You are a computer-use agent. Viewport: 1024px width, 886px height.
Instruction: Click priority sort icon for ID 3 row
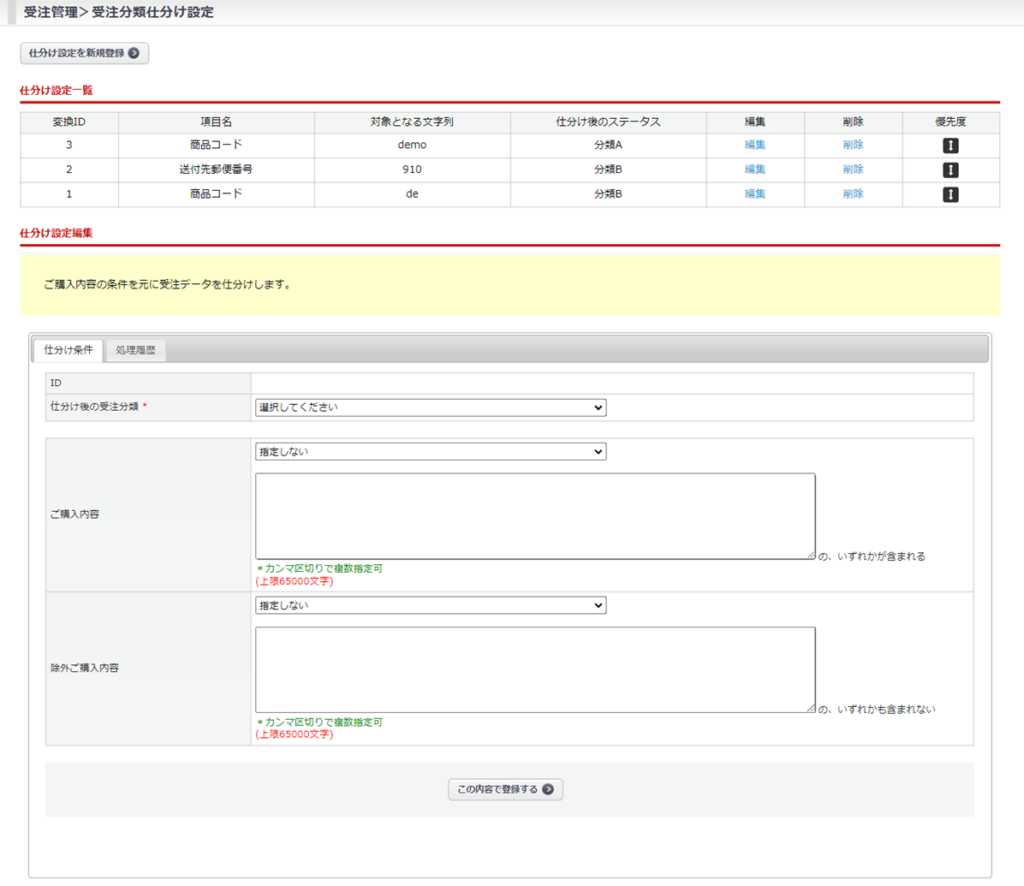coord(950,145)
